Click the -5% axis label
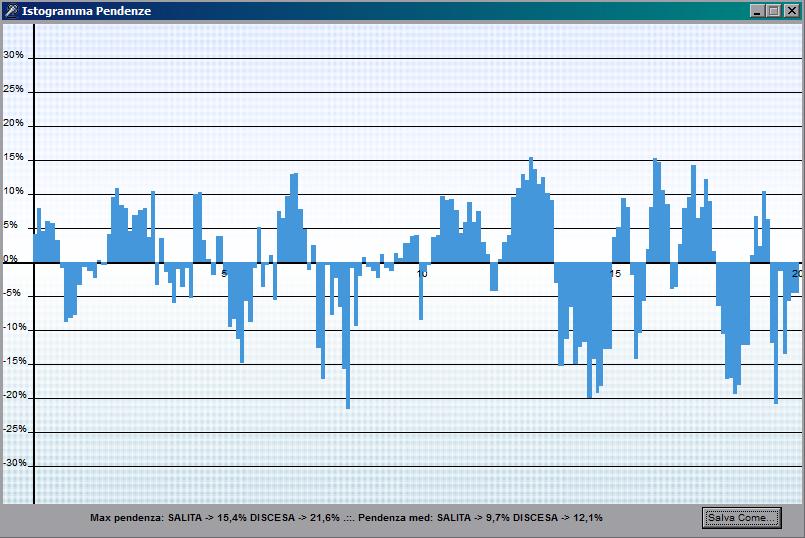 point(13,293)
